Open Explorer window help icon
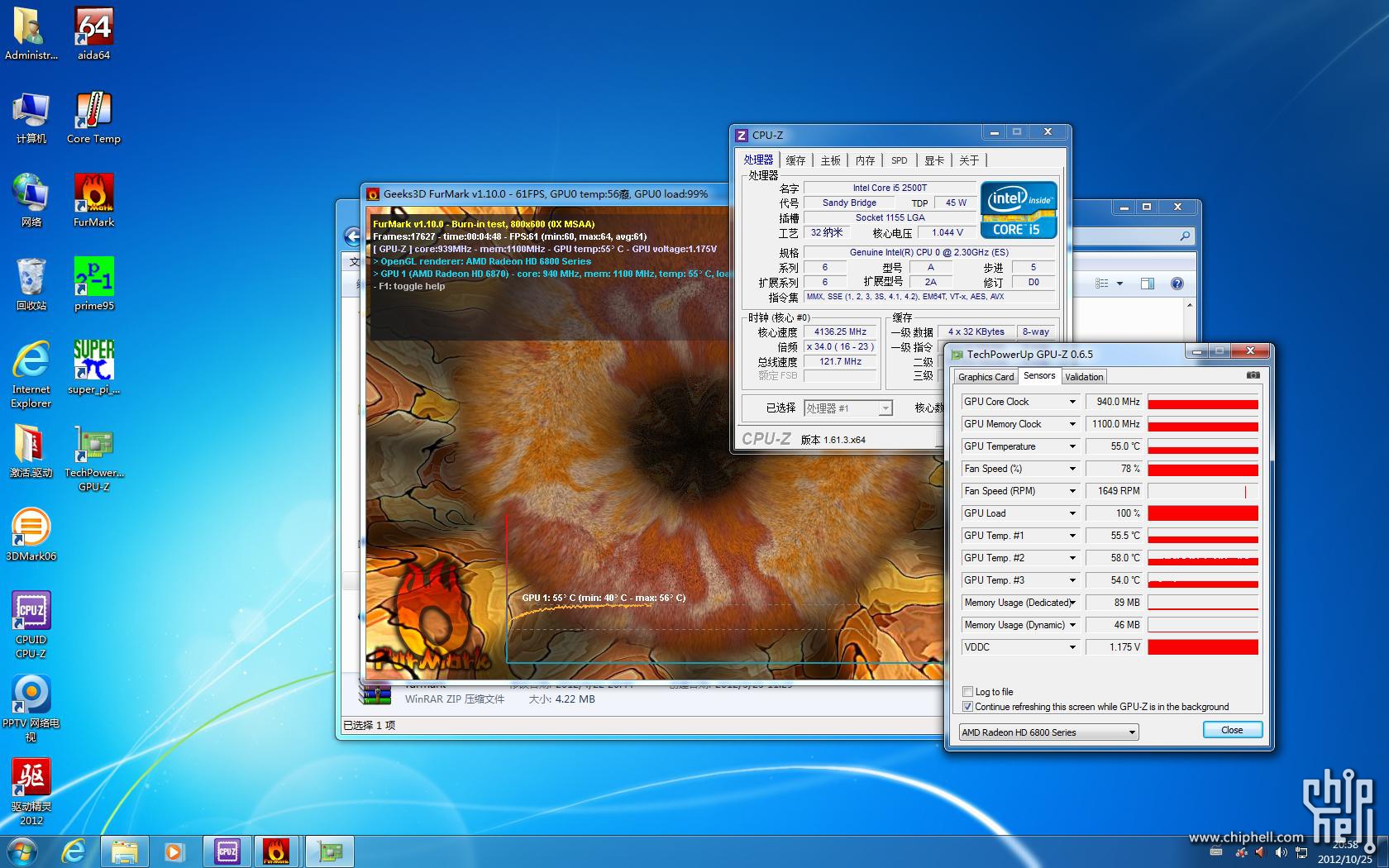This screenshot has height=868, width=1389. coord(1177,284)
